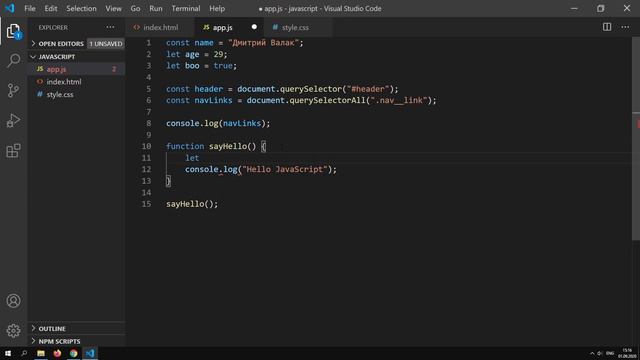Click line number 10 in the gutter

pyautogui.click(x=146, y=146)
